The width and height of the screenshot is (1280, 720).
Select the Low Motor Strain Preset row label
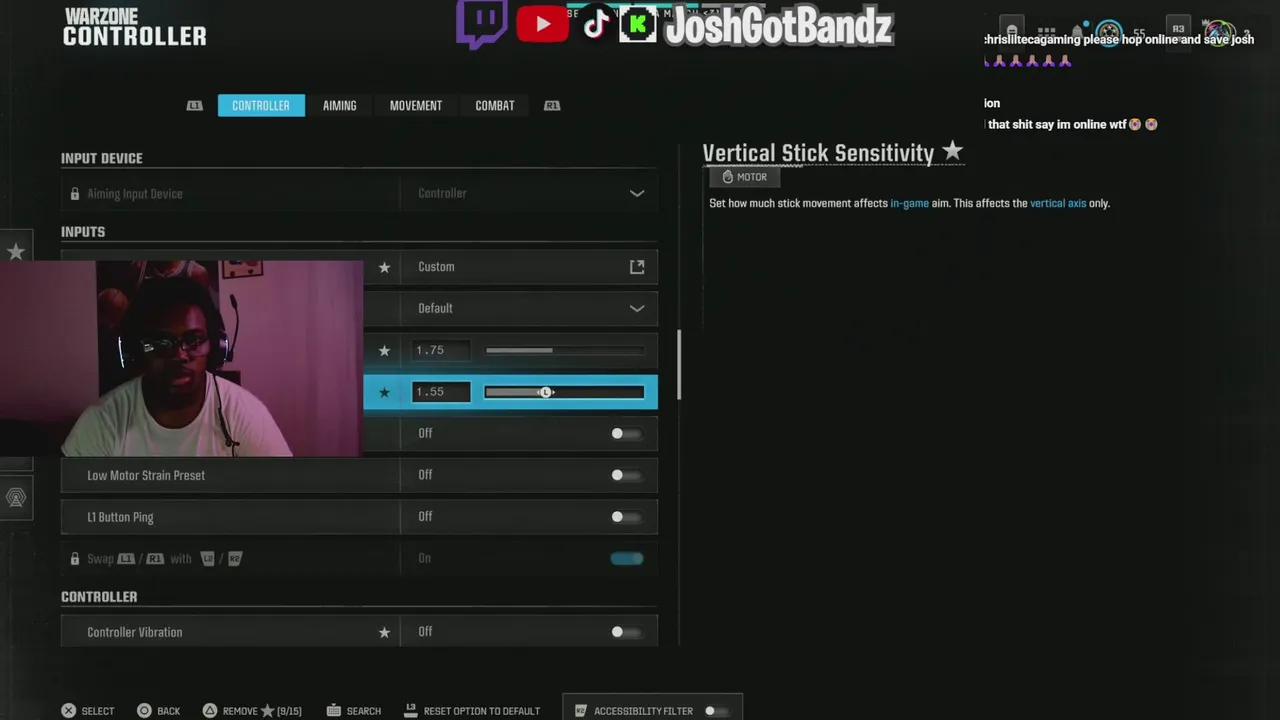point(146,476)
